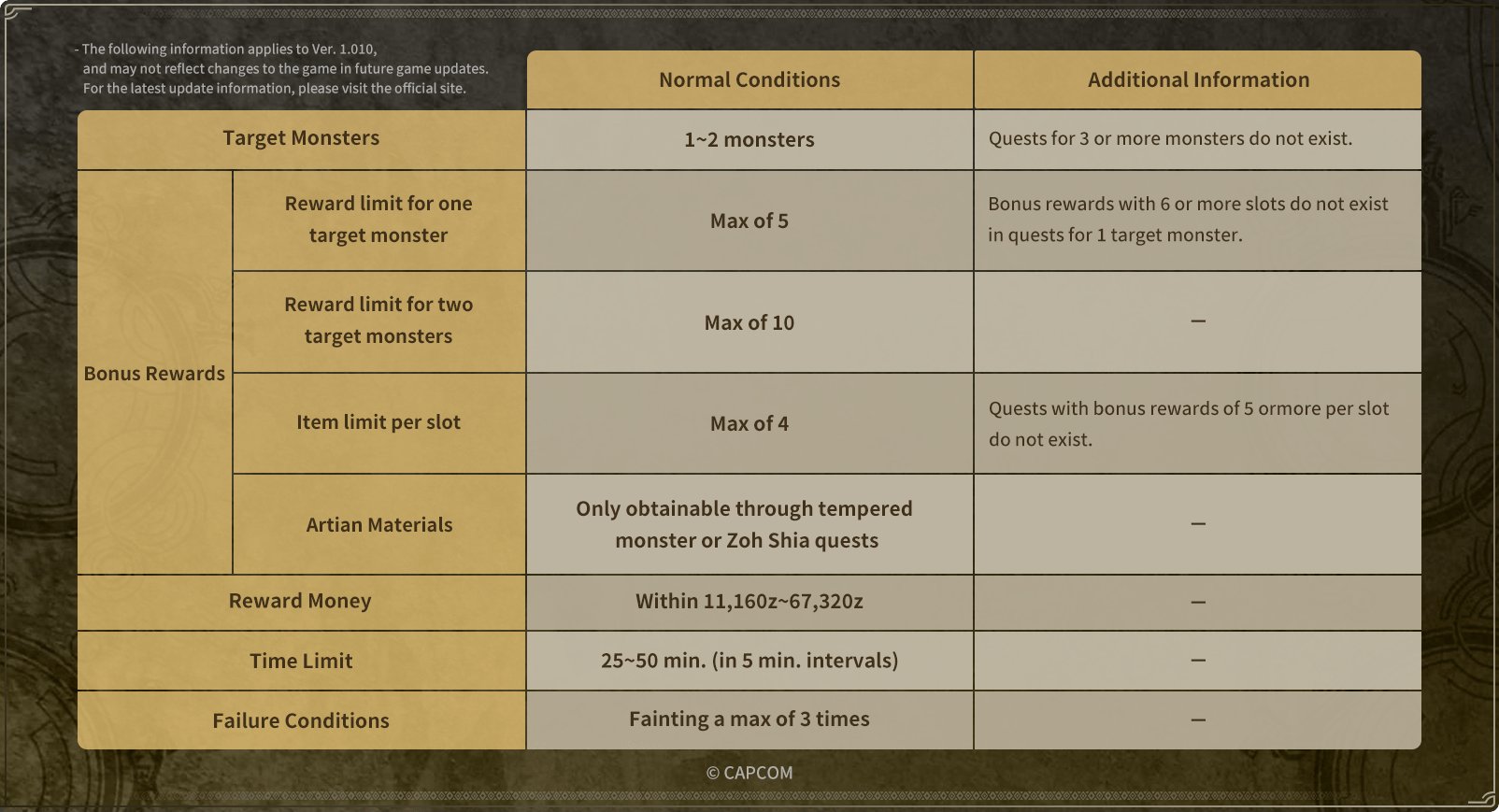Image resolution: width=1499 pixels, height=812 pixels.
Task: Click the "Max of 10" value cell
Action: (x=749, y=323)
